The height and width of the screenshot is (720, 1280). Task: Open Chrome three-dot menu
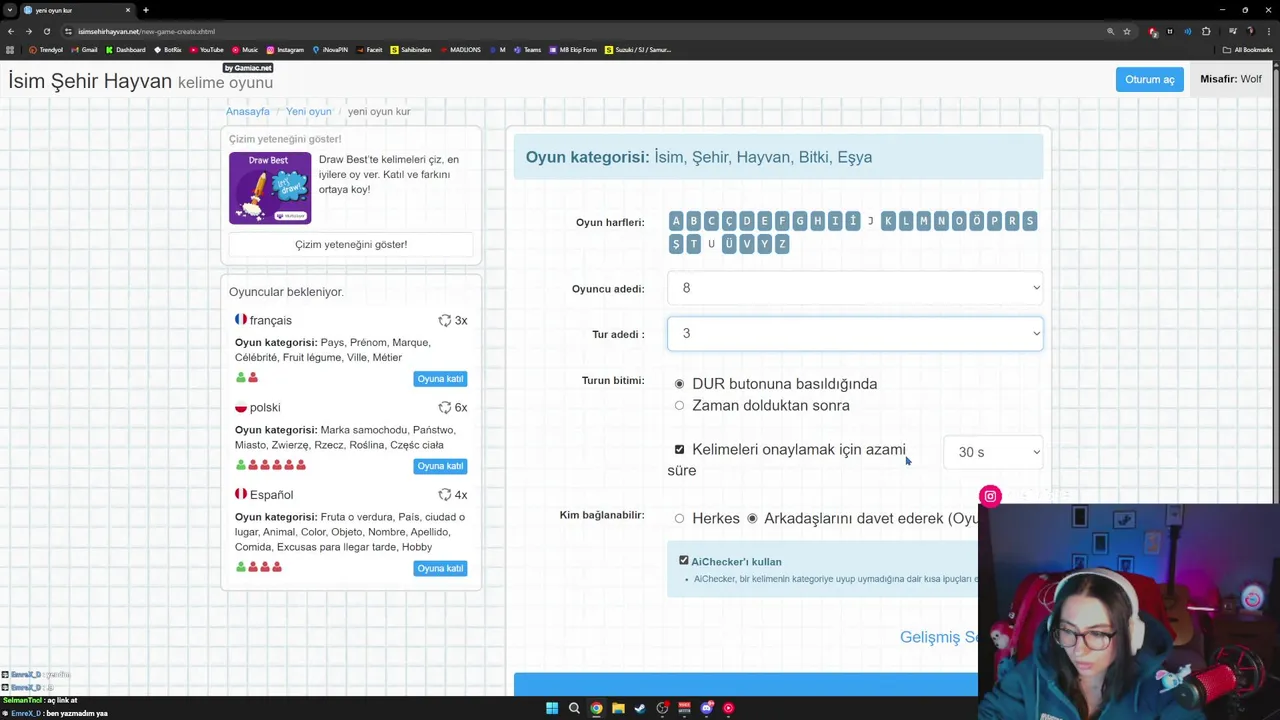[x=1268, y=31]
